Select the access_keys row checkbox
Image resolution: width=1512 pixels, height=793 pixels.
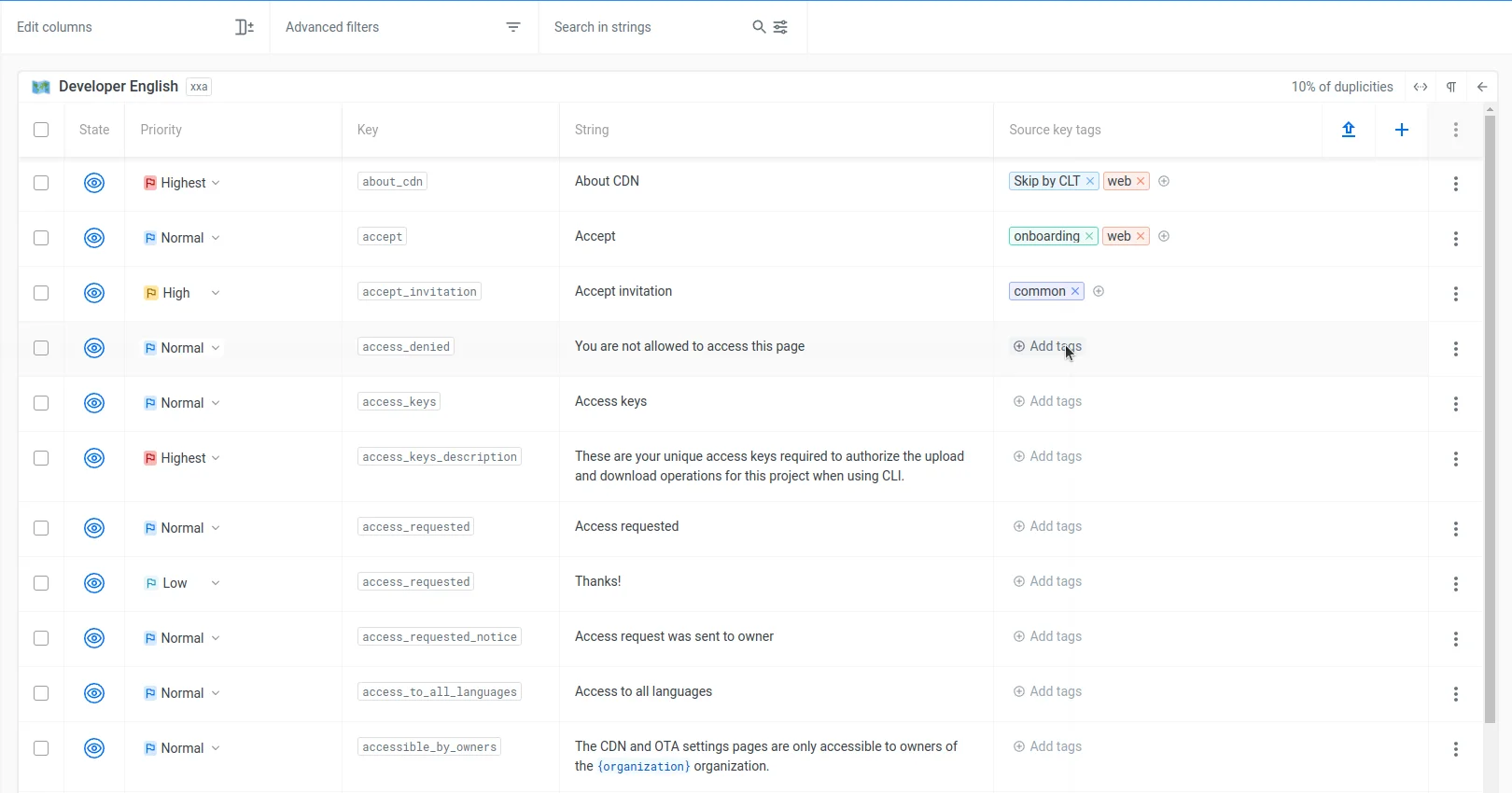[x=41, y=403]
